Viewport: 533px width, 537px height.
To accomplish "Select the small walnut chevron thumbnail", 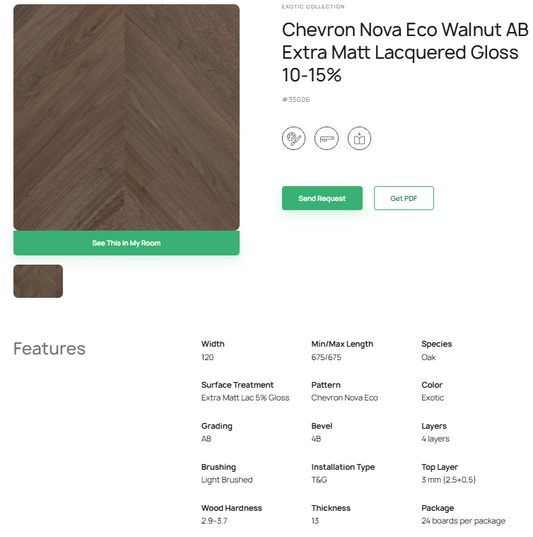I will (38, 281).
